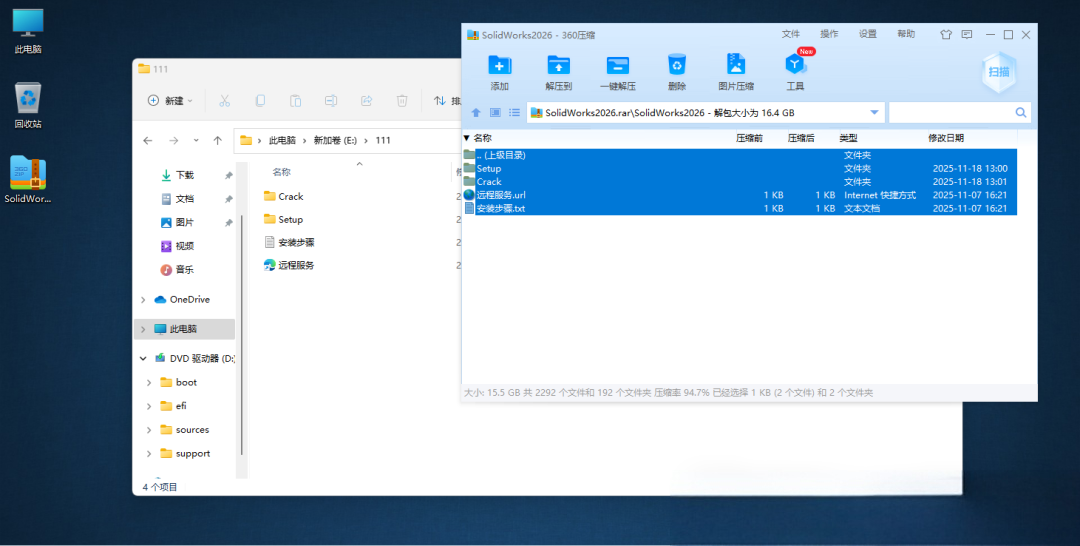Expand the OneDrive tree node

(x=143, y=300)
